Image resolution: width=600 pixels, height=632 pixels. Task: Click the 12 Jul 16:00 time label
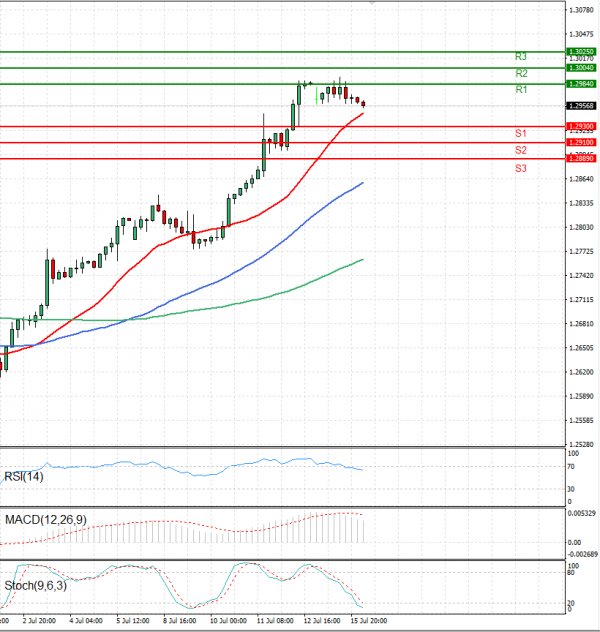[x=322, y=621]
